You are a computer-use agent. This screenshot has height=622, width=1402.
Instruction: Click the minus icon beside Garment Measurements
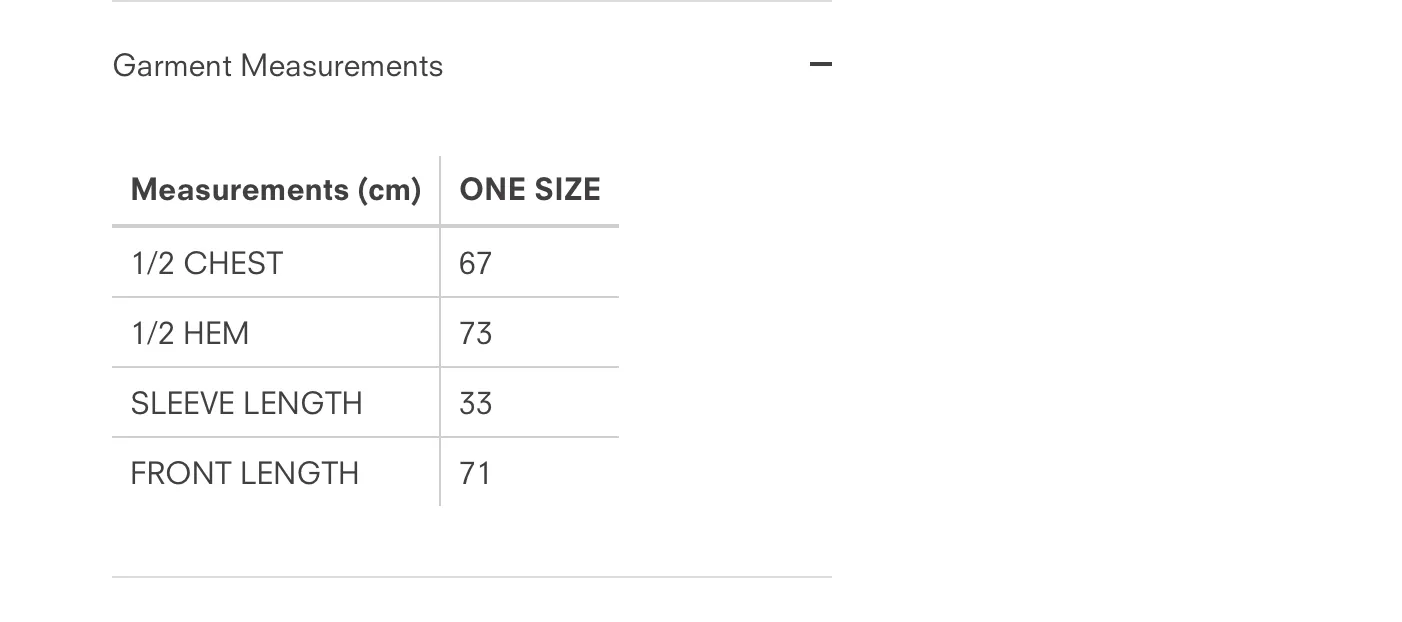820,65
